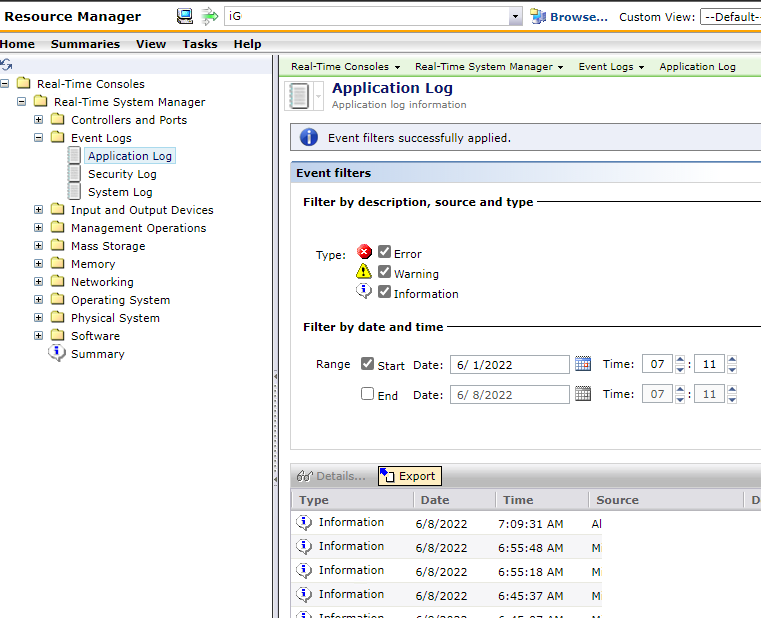Expand the Operating System node
761x618 pixels.
[38, 300]
